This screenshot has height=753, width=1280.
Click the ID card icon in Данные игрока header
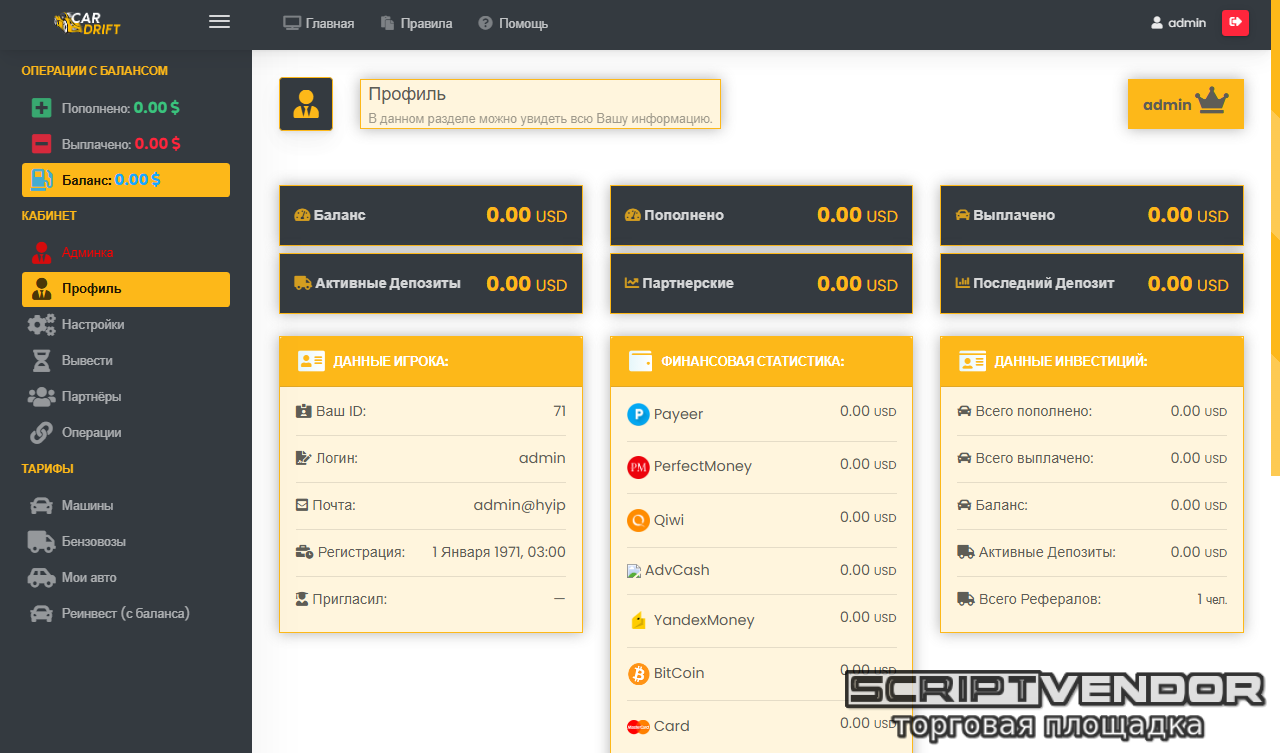coord(311,362)
